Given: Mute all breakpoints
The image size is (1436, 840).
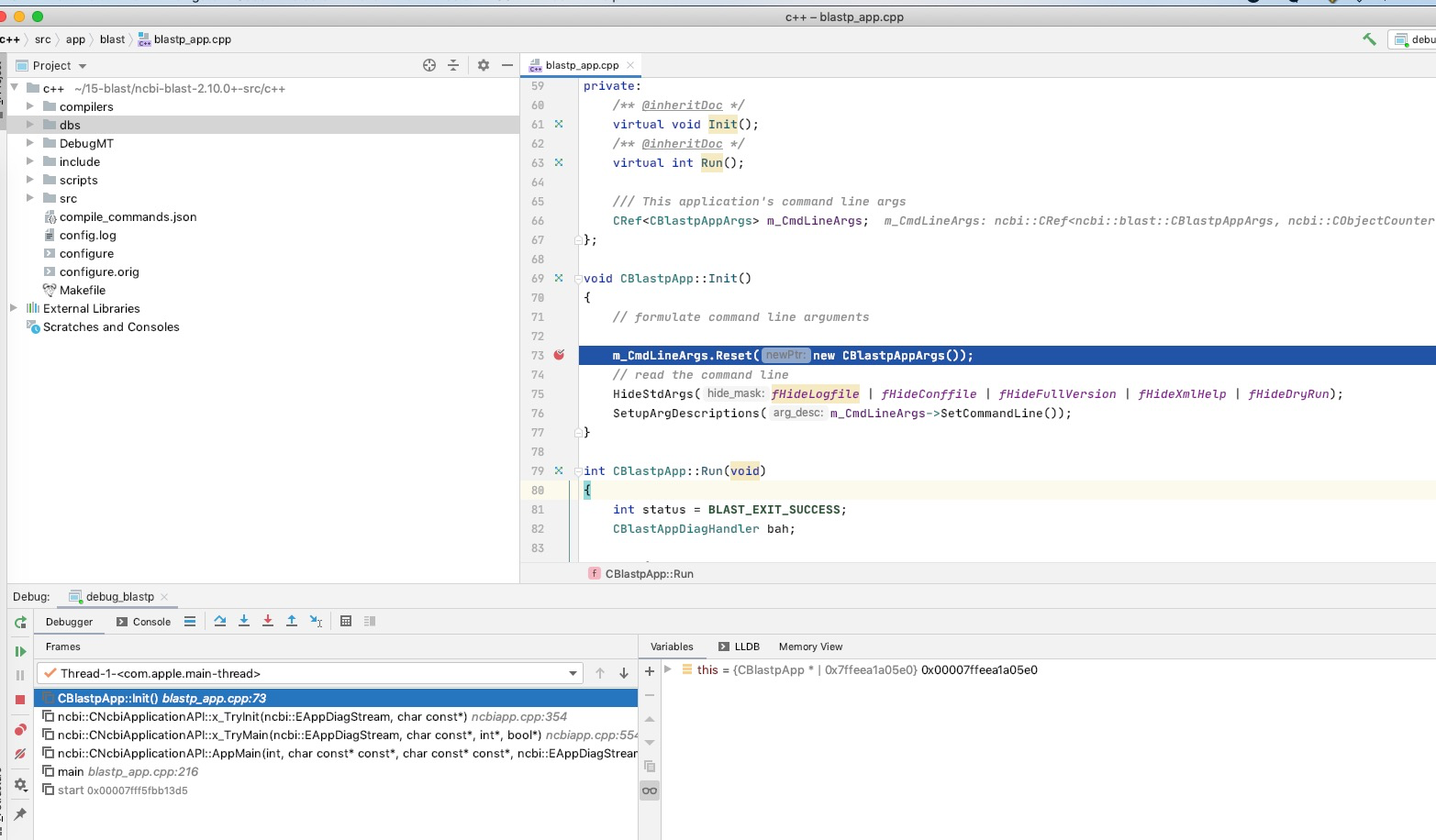Looking at the screenshot, I should tap(20, 754).
